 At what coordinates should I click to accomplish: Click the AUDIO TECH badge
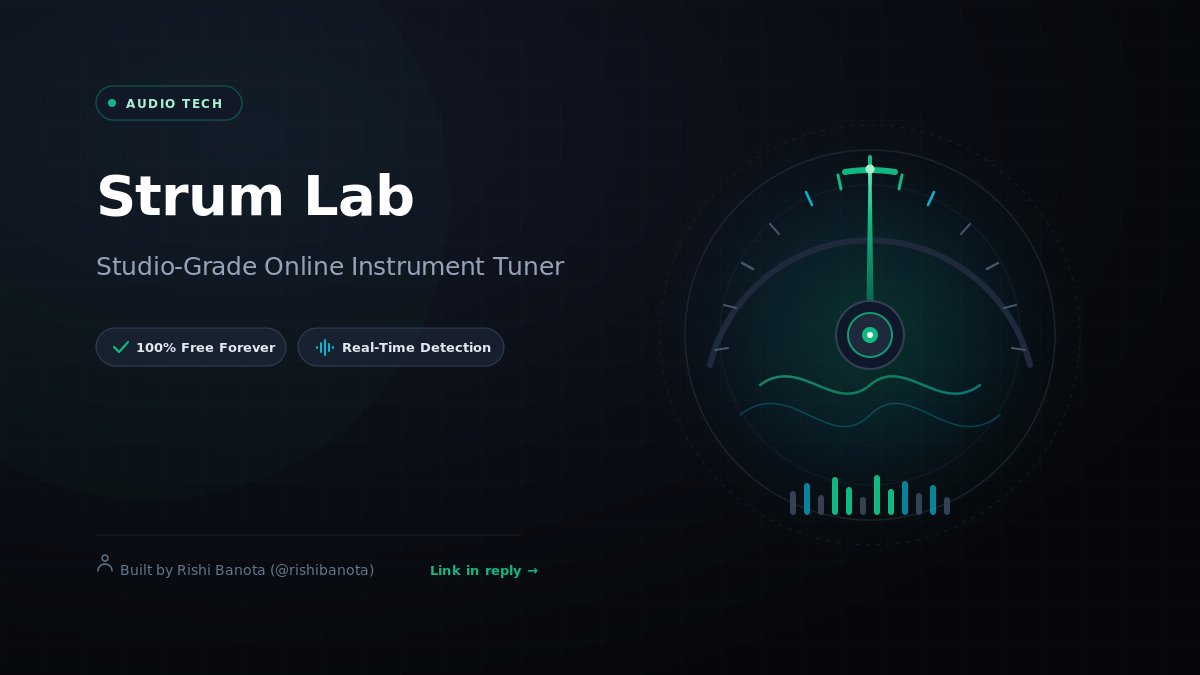[169, 103]
